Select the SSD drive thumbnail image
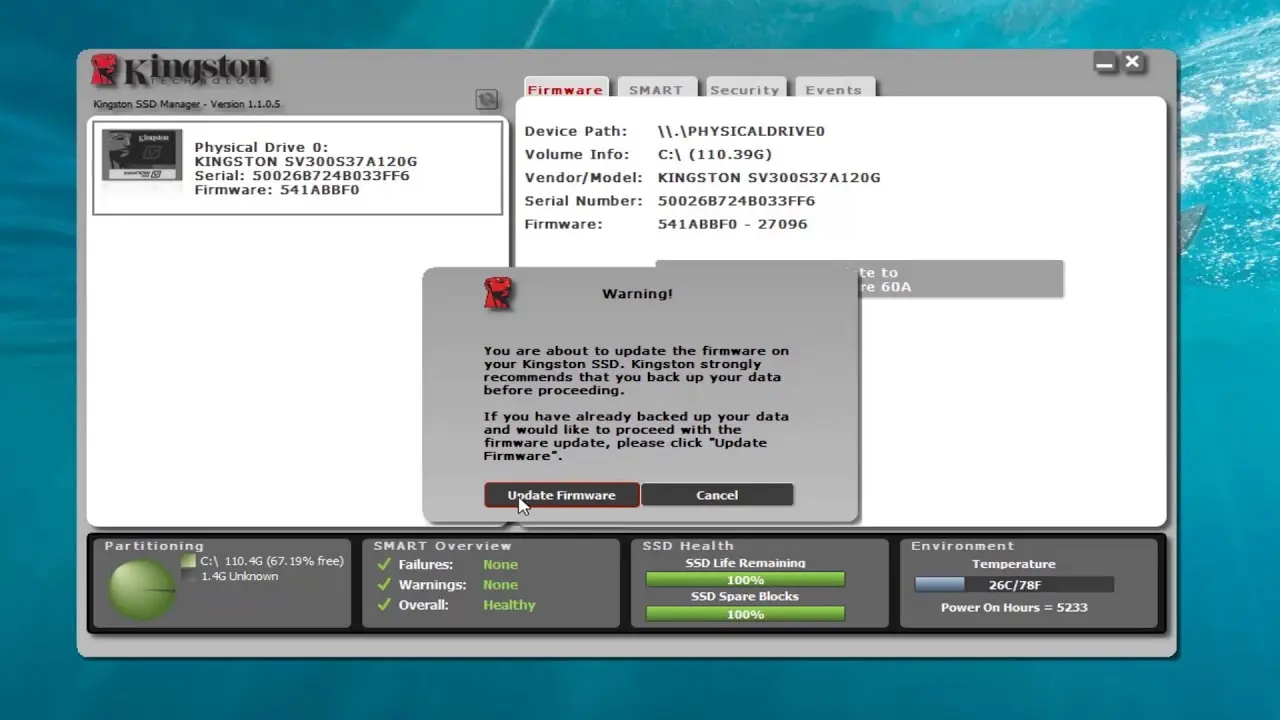The height and width of the screenshot is (720, 1280). coord(142,155)
